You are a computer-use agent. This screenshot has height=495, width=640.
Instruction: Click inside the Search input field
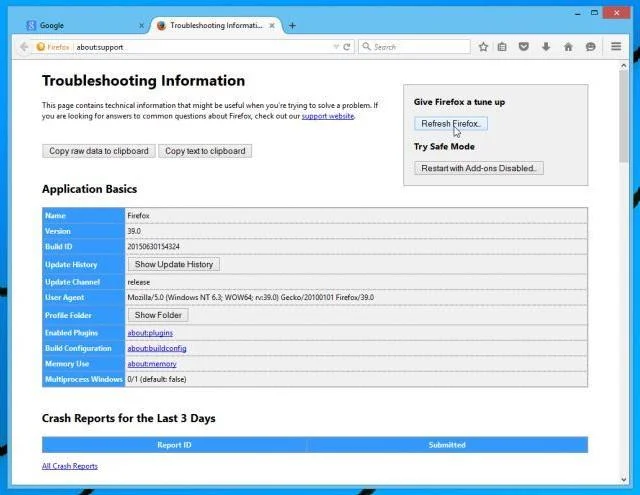[x=414, y=47]
